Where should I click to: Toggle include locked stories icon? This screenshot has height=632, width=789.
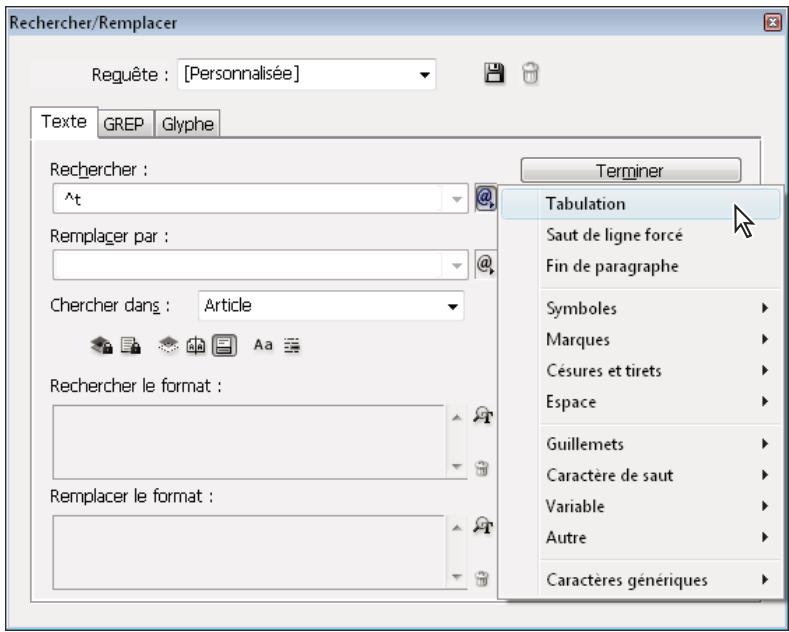[x=131, y=346]
